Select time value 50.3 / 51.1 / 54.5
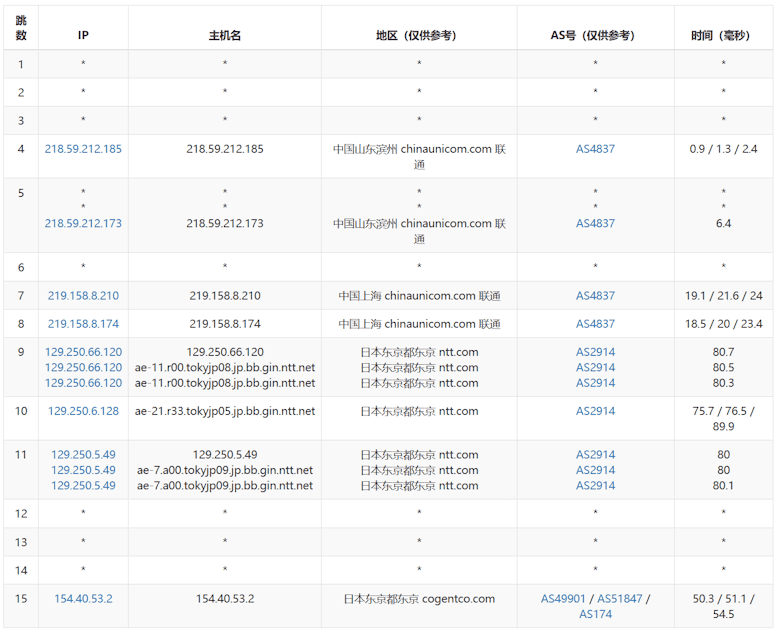This screenshot has height=633, width=780. click(723, 606)
